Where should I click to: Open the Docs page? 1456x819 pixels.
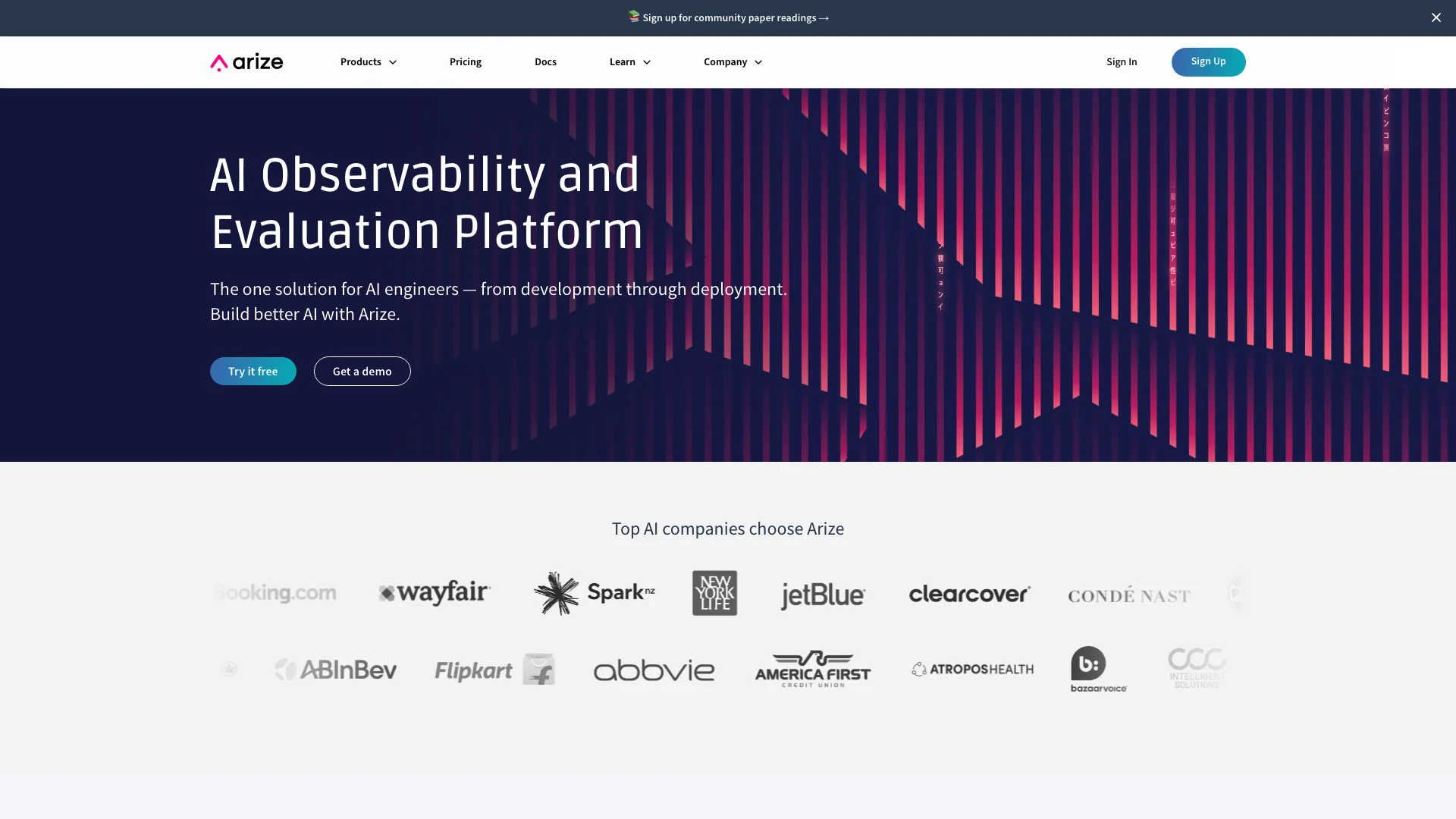[545, 61]
